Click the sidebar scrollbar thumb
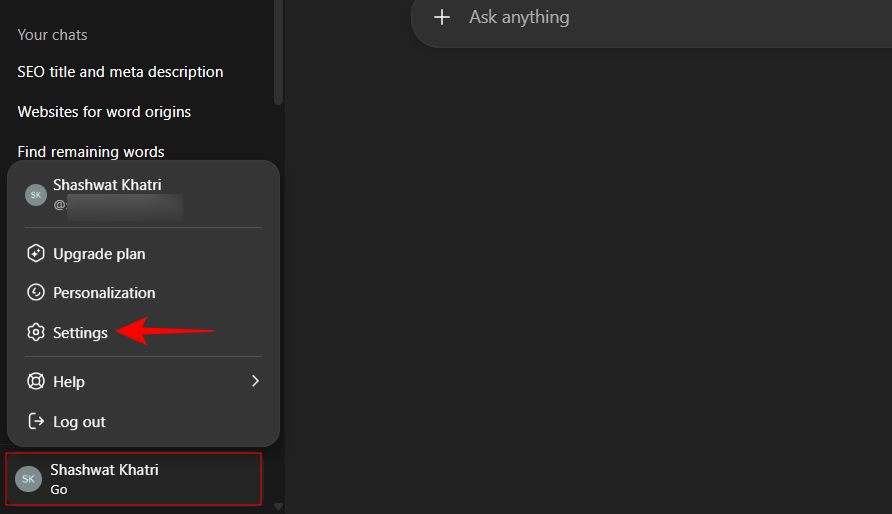This screenshot has height=514, width=892. coord(279,50)
